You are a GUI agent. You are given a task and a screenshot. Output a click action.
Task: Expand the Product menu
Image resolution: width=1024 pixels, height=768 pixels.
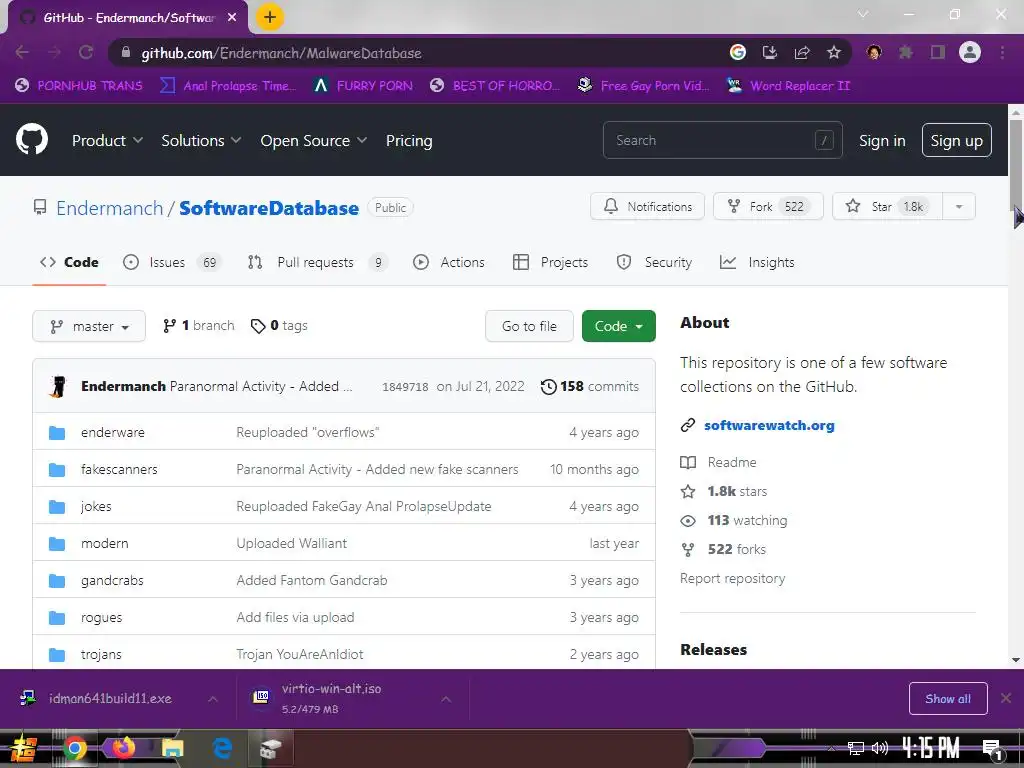pyautogui.click(x=107, y=140)
